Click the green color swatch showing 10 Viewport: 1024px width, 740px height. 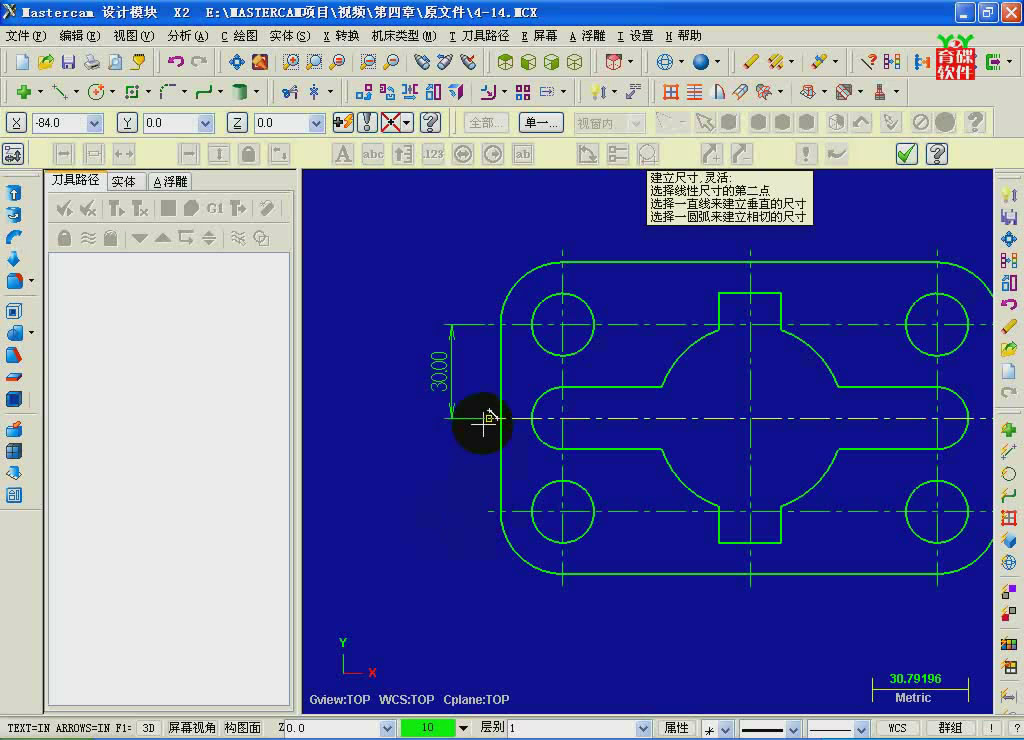[x=428, y=728]
